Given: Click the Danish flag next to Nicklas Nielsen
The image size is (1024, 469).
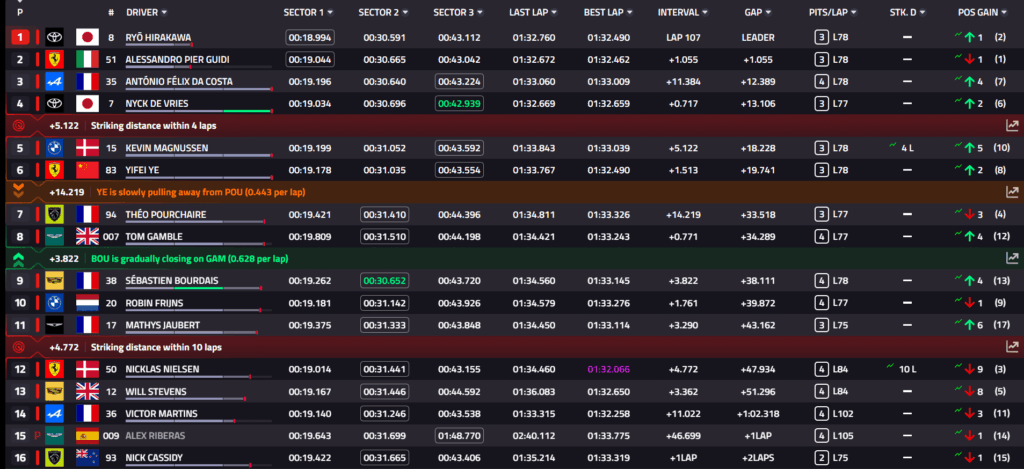Looking at the screenshot, I should (x=86, y=369).
